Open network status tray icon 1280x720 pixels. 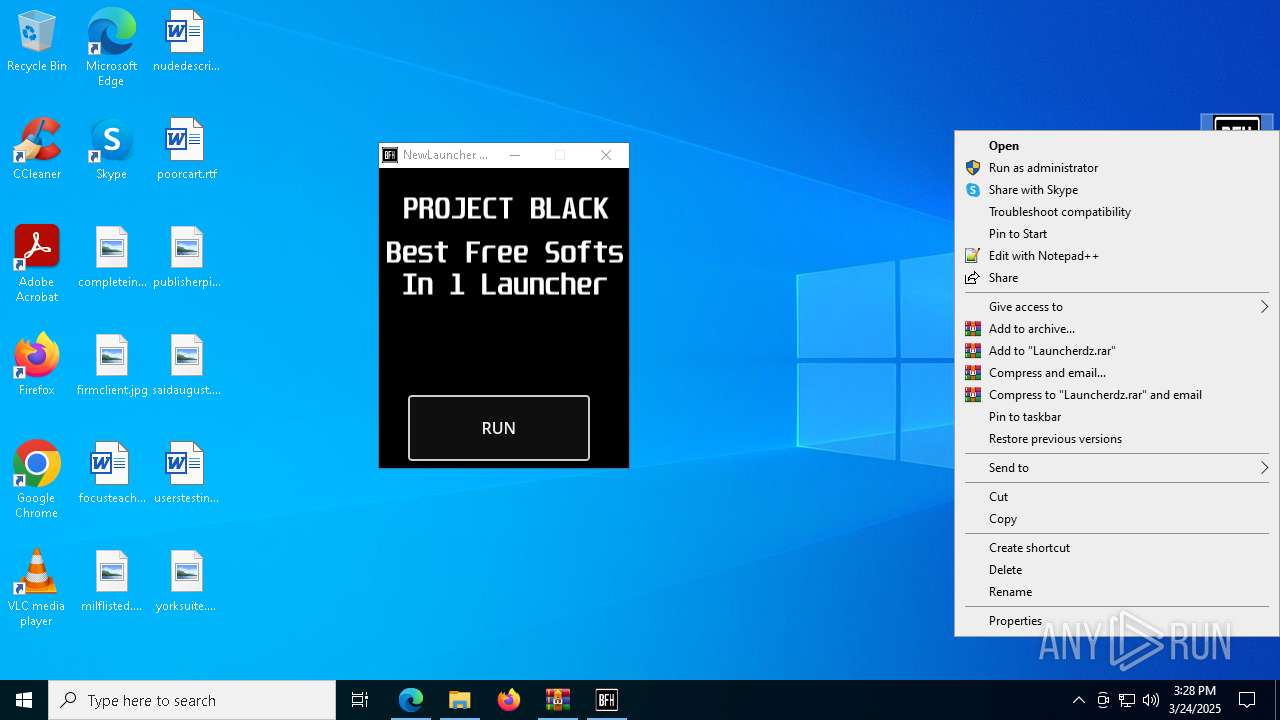(1127, 700)
